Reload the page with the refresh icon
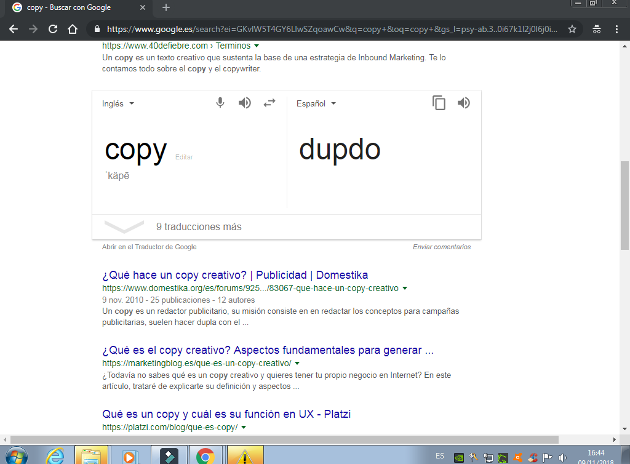The width and height of the screenshot is (630, 464). (x=53, y=29)
